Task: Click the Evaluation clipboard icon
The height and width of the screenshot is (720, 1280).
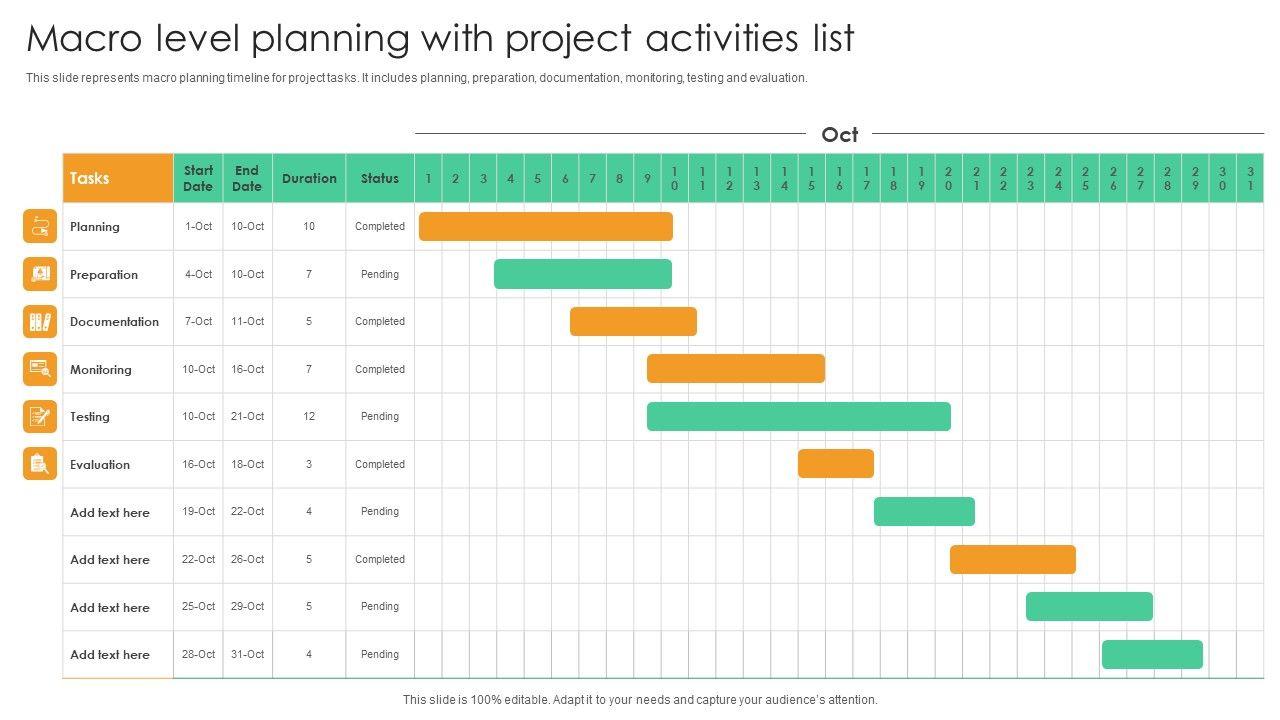Action: tap(40, 464)
